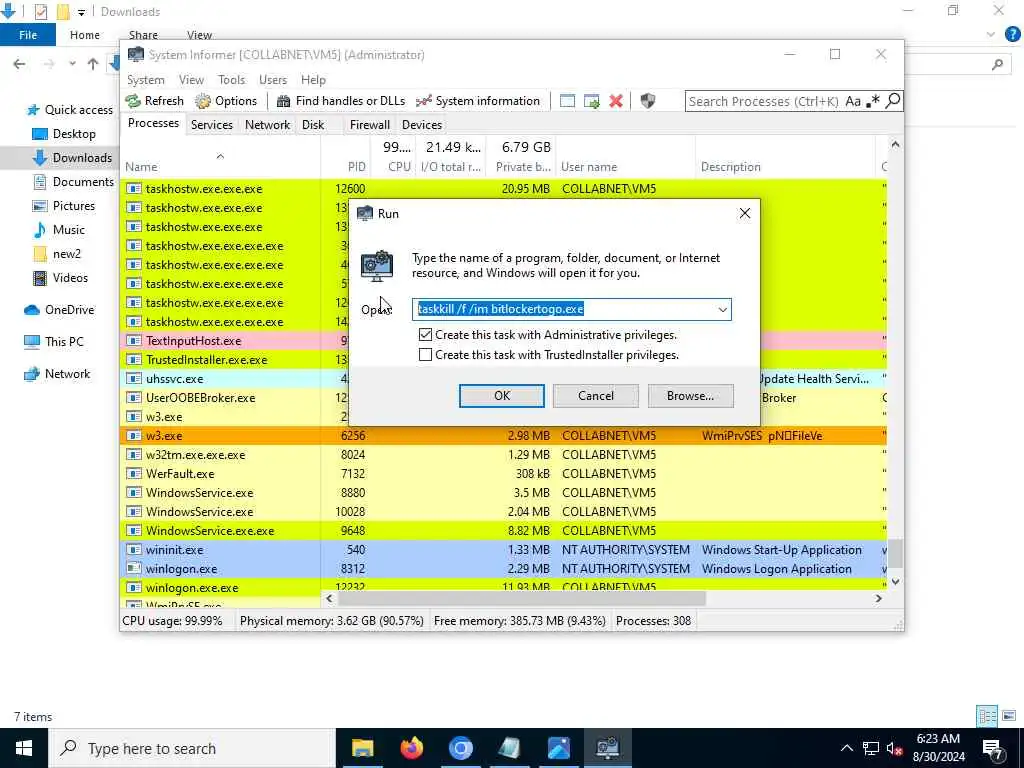The height and width of the screenshot is (768, 1024).
Task: Open the System menu
Action: [146, 80]
